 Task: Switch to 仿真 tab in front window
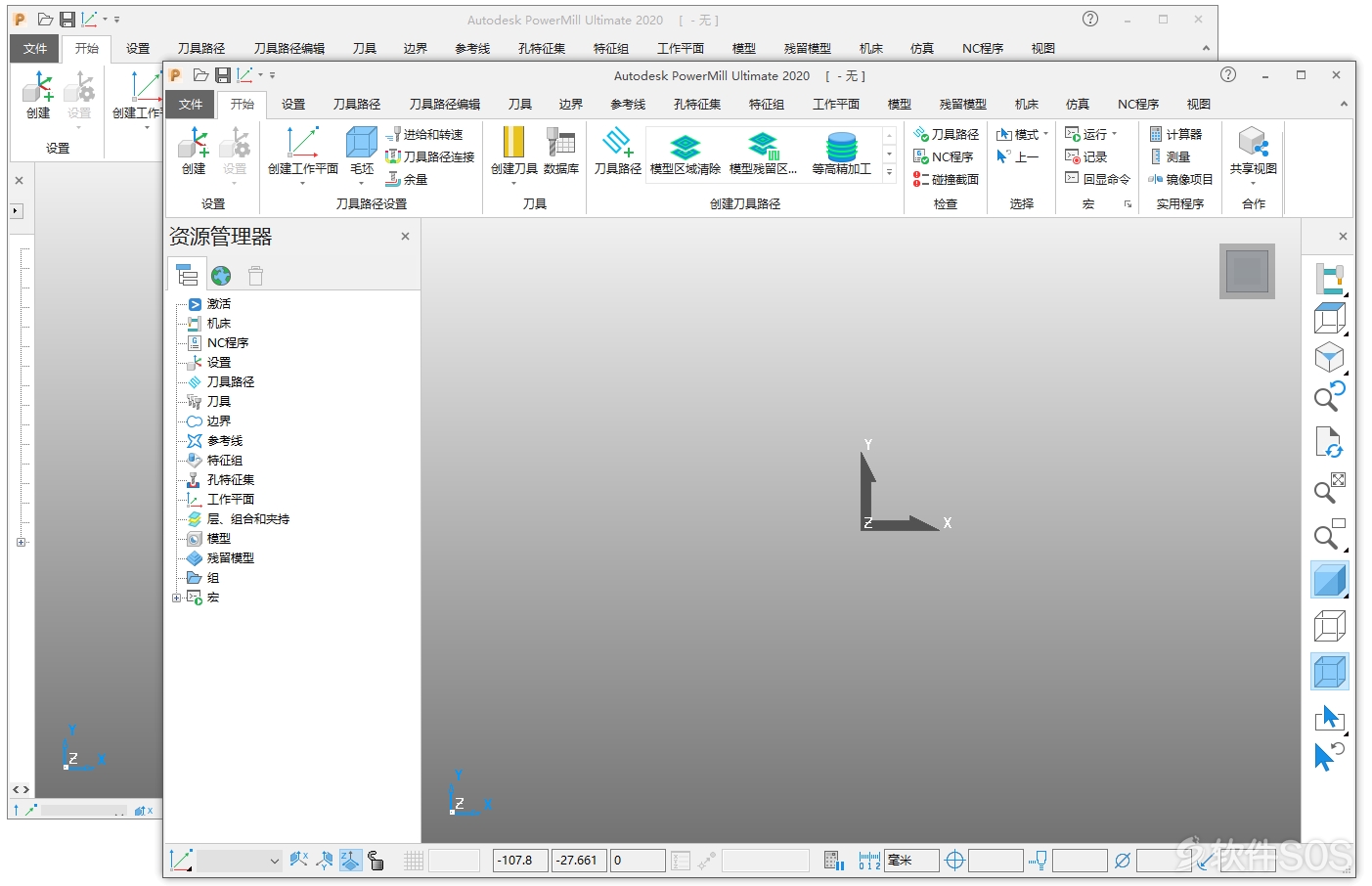pos(1077,104)
